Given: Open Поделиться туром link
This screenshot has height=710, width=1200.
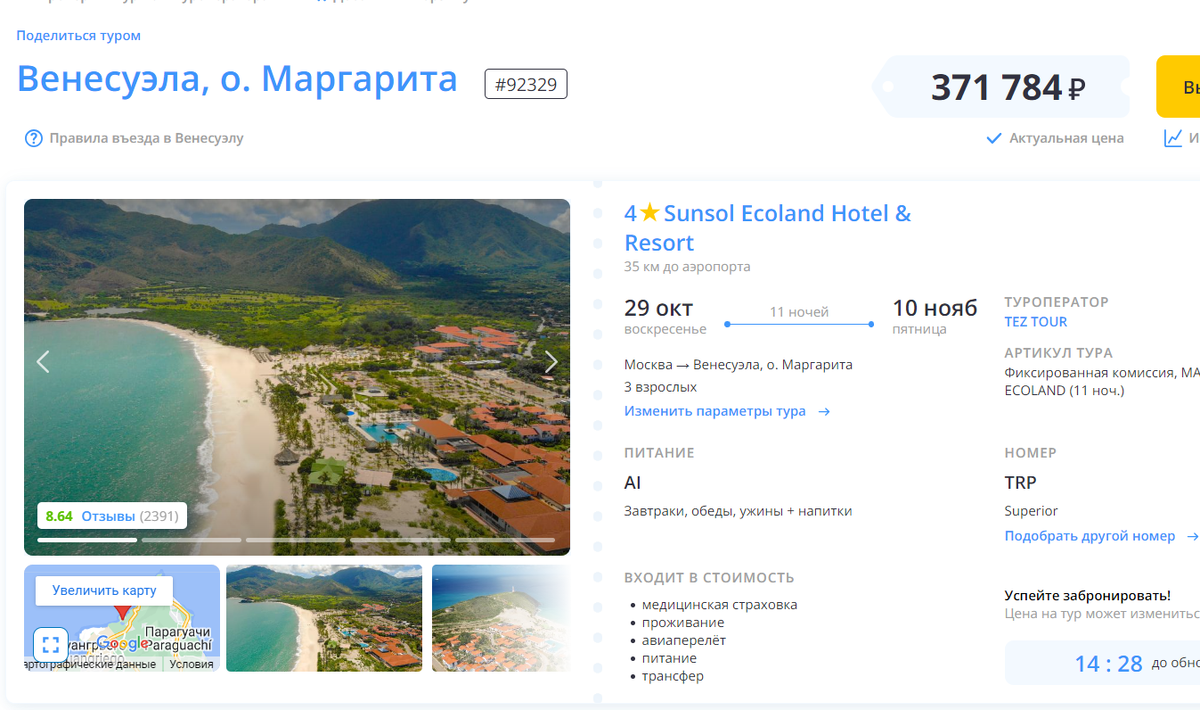Looking at the screenshot, I should [78, 36].
